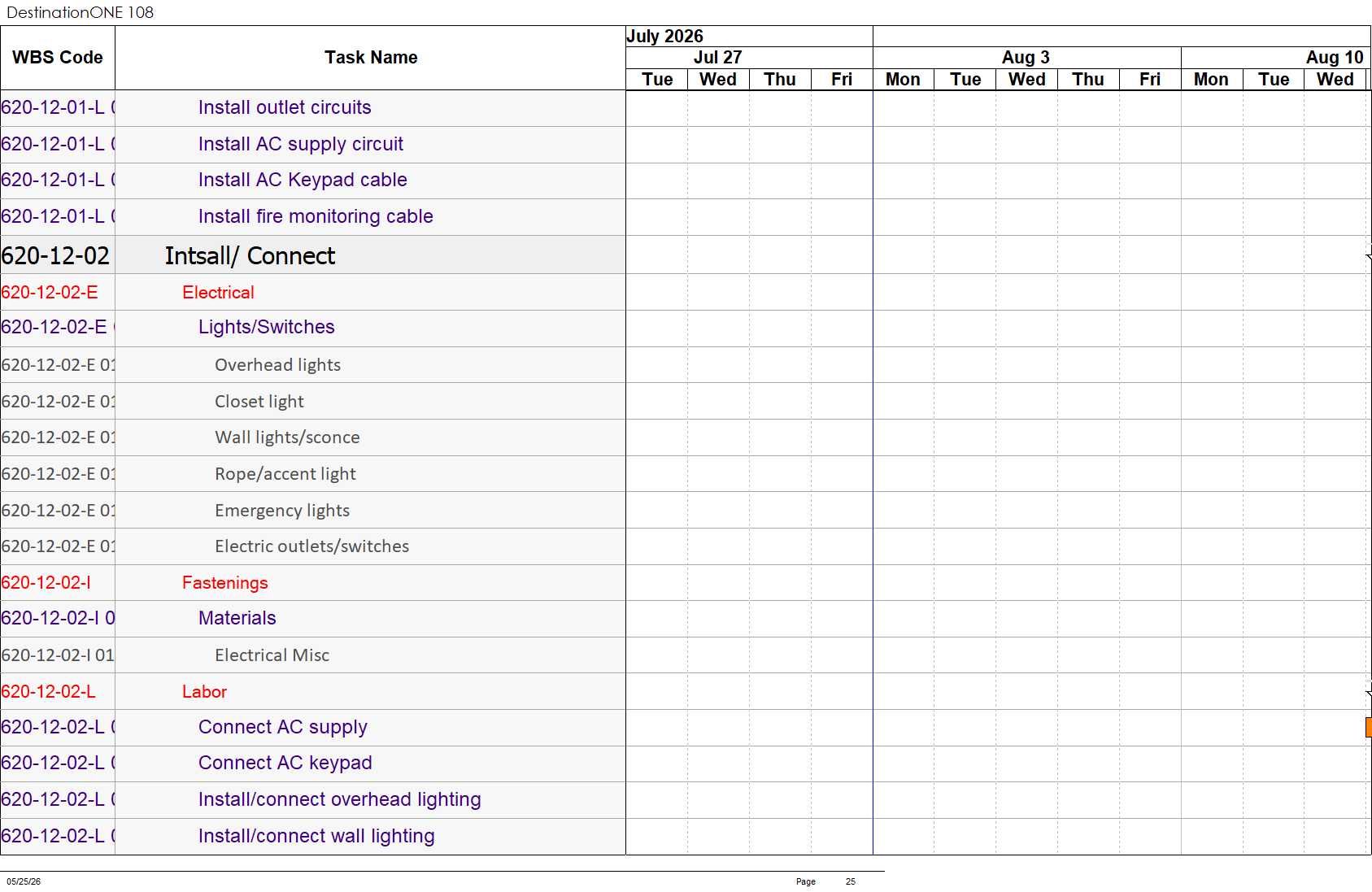Select the Overhead lights task
Screen dimensions: 1372x892
pos(277,364)
